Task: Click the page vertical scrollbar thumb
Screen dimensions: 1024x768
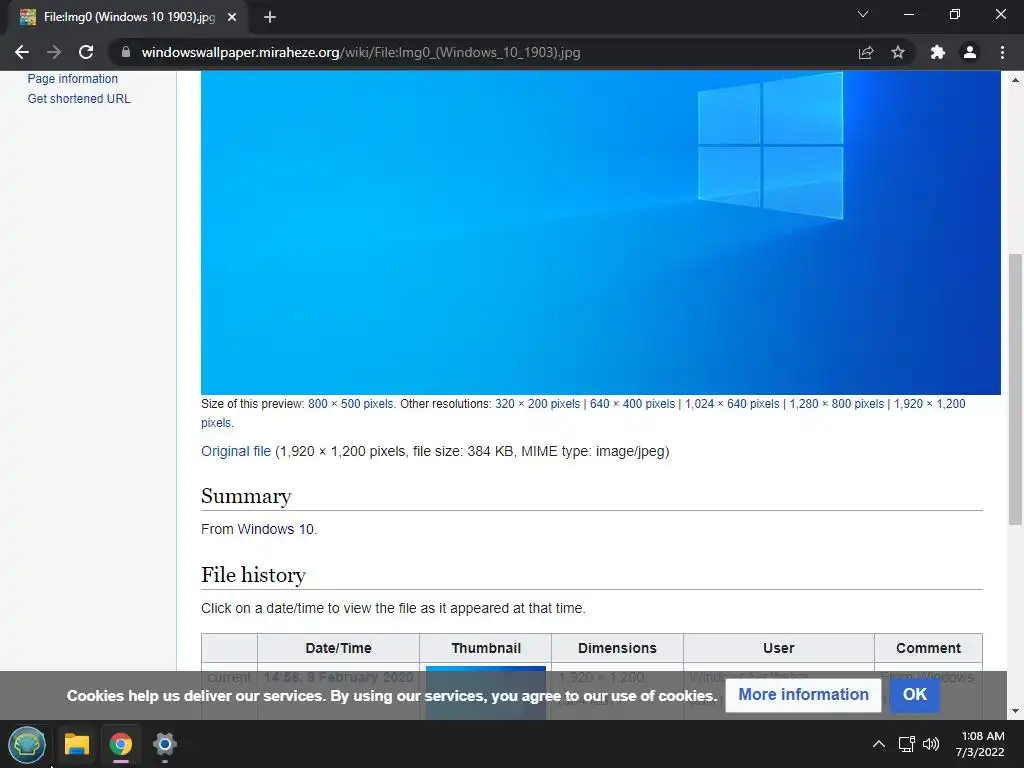Action: [1015, 389]
